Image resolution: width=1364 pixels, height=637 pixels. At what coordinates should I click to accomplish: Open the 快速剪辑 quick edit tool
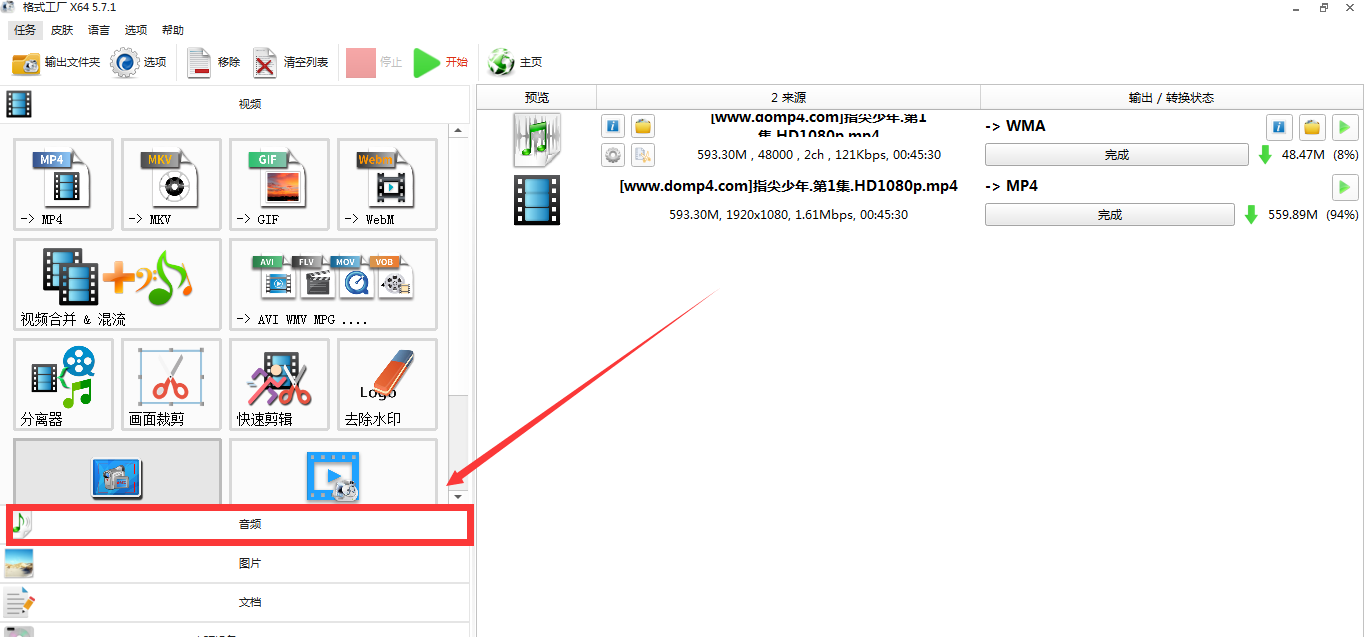[279, 385]
